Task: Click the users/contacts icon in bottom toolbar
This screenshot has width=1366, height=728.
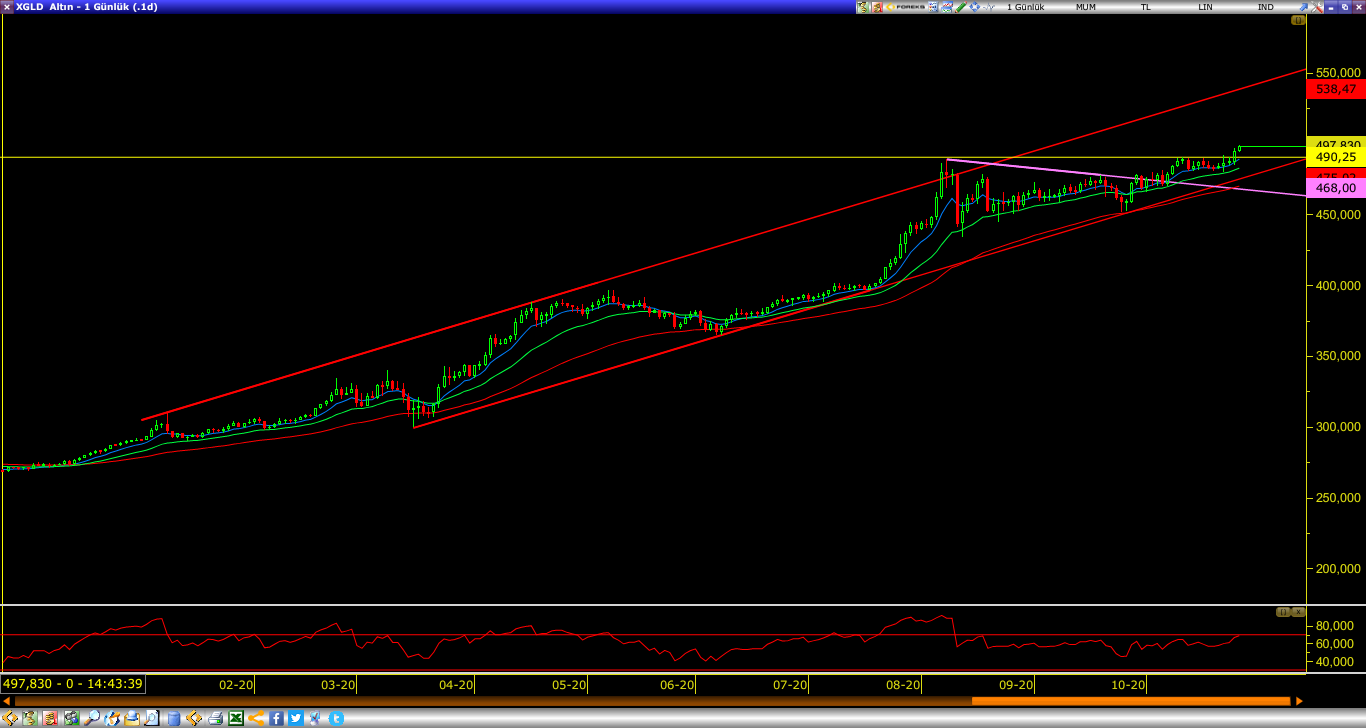Action: coord(71,718)
